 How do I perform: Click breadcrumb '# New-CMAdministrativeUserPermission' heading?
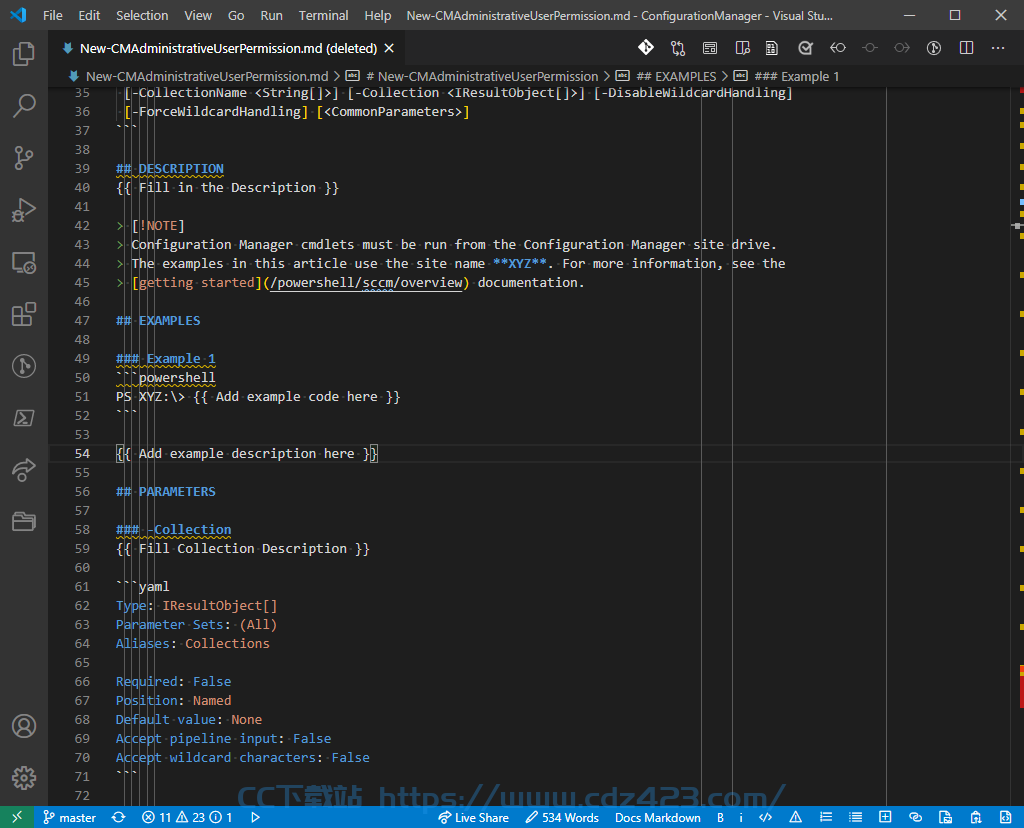click(482, 76)
